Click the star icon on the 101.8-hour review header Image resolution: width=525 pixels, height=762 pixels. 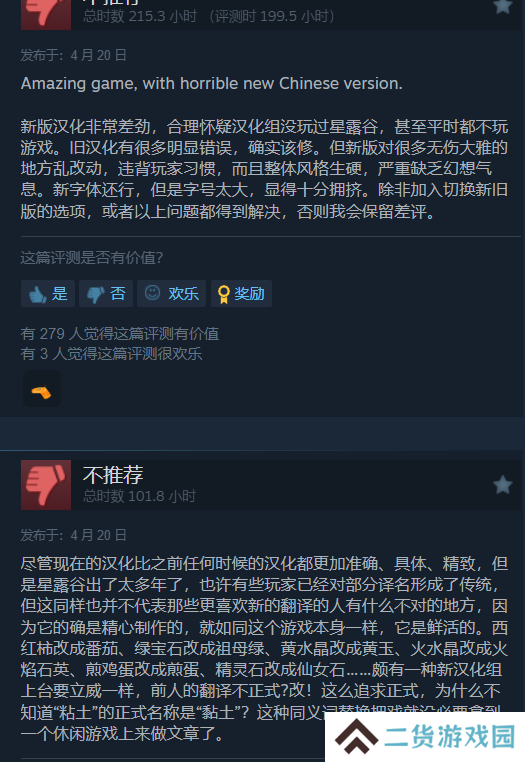[x=502, y=485]
